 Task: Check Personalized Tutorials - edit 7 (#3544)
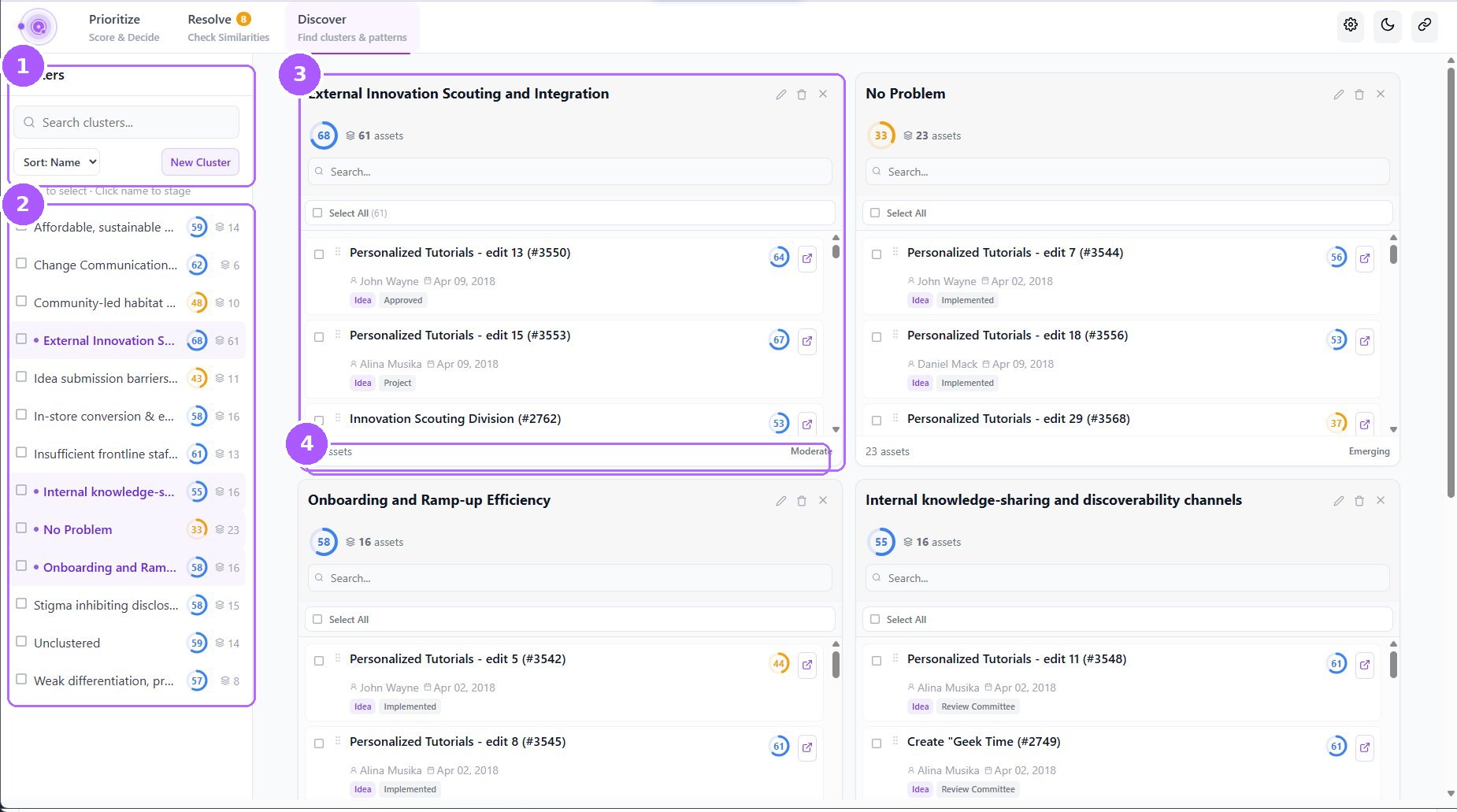(x=877, y=254)
